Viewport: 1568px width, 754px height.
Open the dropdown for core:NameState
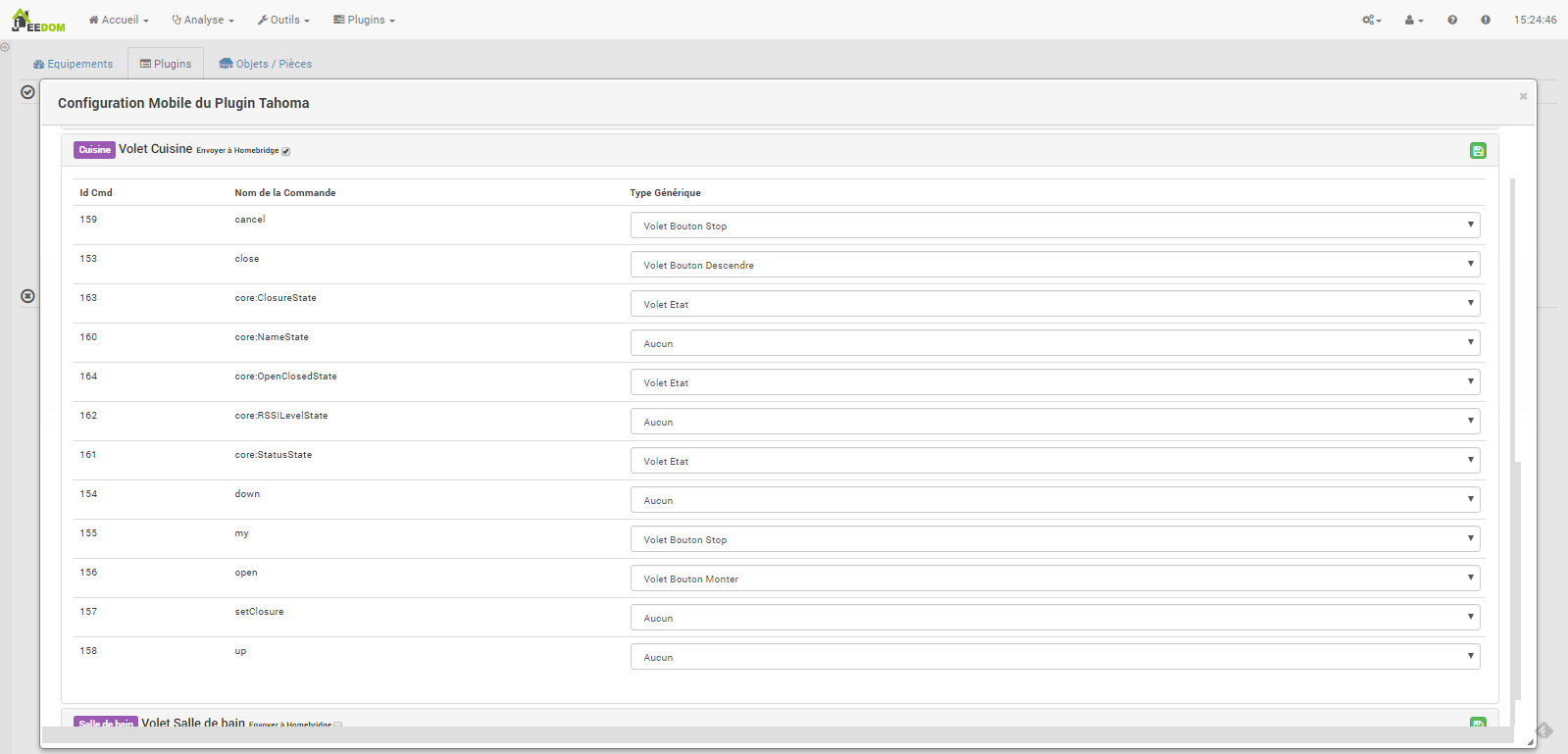click(x=1055, y=343)
